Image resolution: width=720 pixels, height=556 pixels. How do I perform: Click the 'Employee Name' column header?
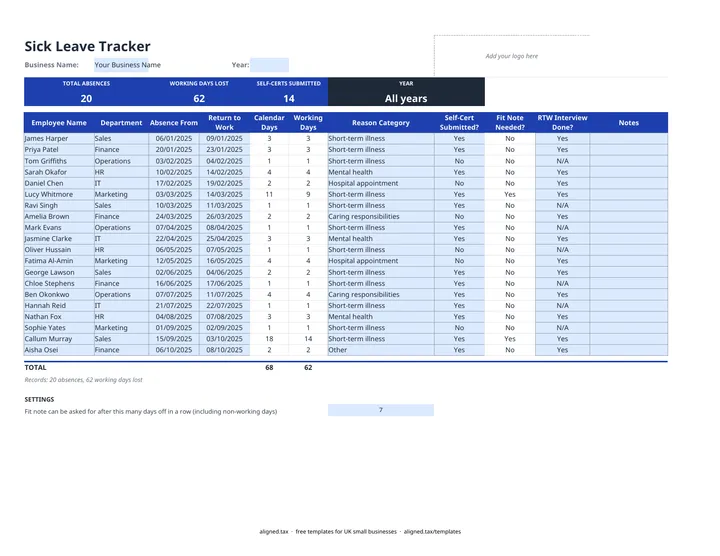click(59, 123)
